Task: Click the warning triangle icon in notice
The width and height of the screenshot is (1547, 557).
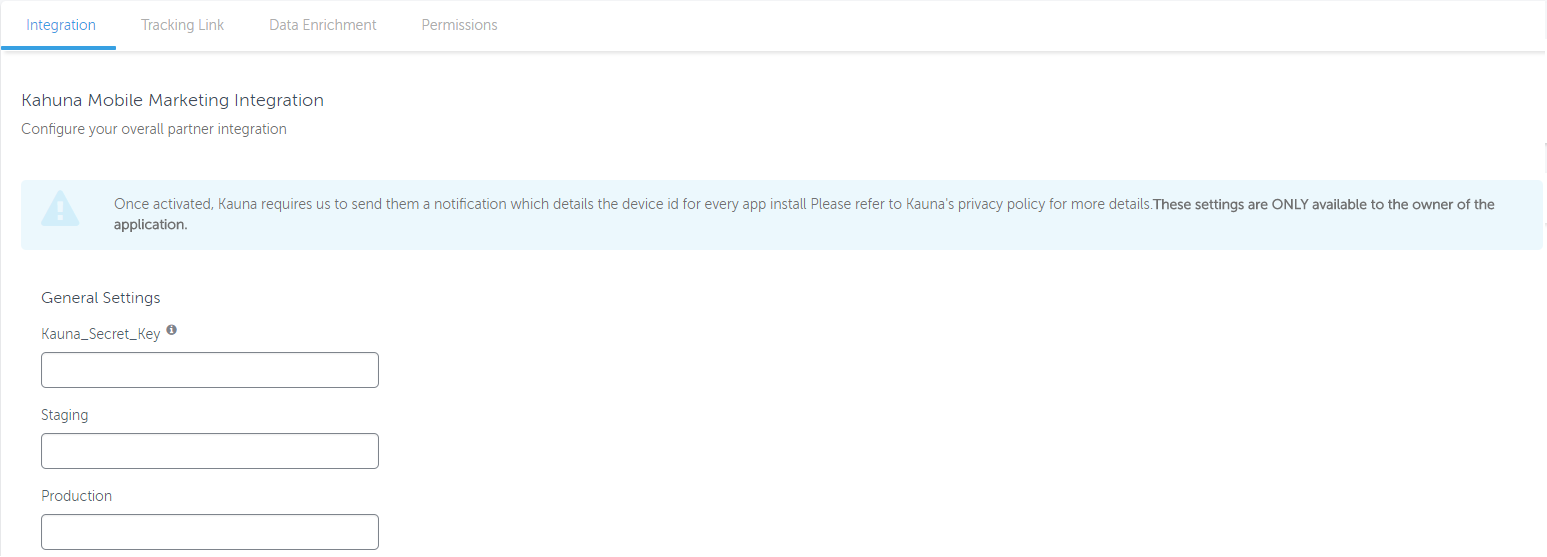Action: [60, 209]
